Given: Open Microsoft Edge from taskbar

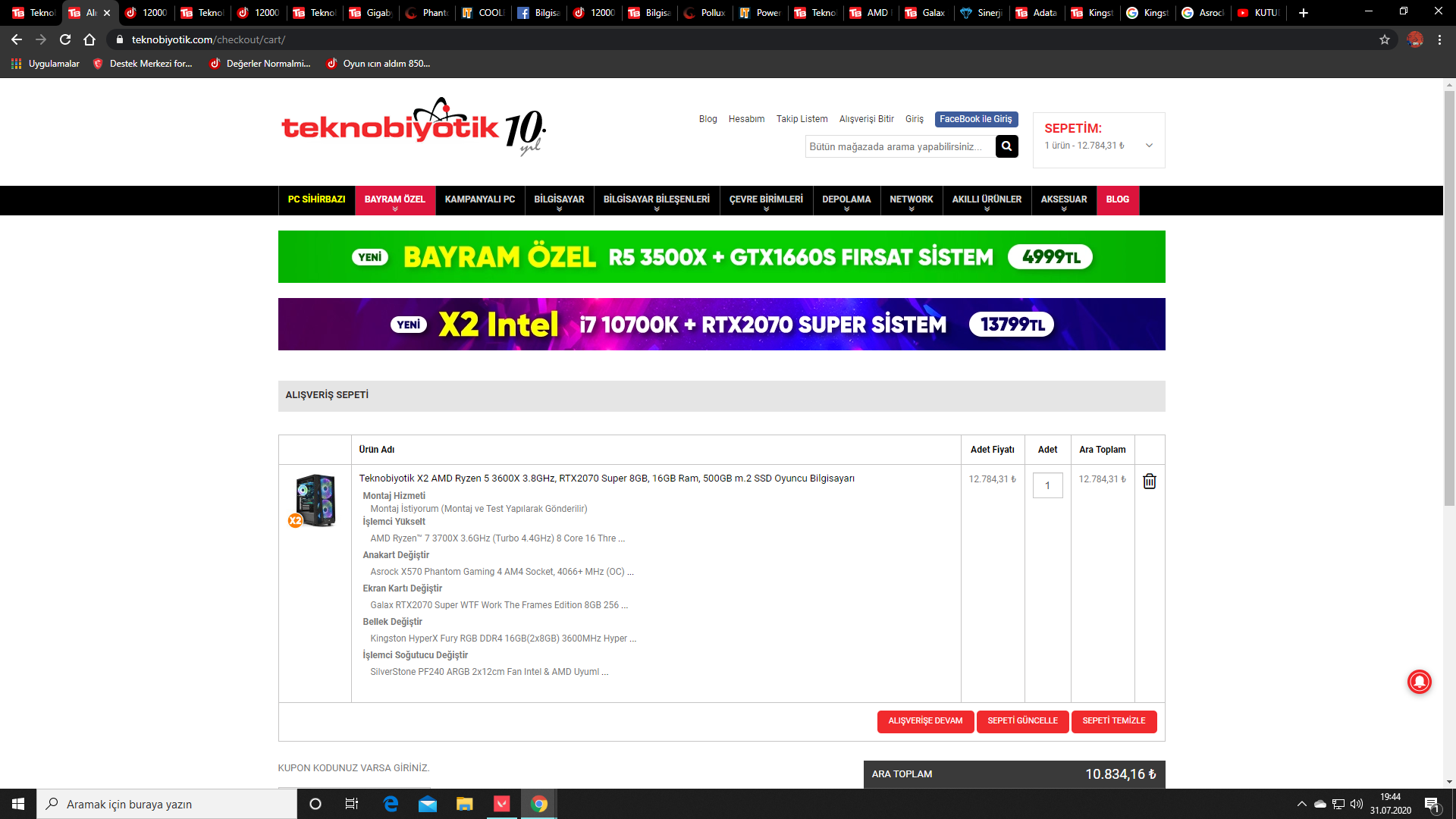Looking at the screenshot, I should coord(391,804).
